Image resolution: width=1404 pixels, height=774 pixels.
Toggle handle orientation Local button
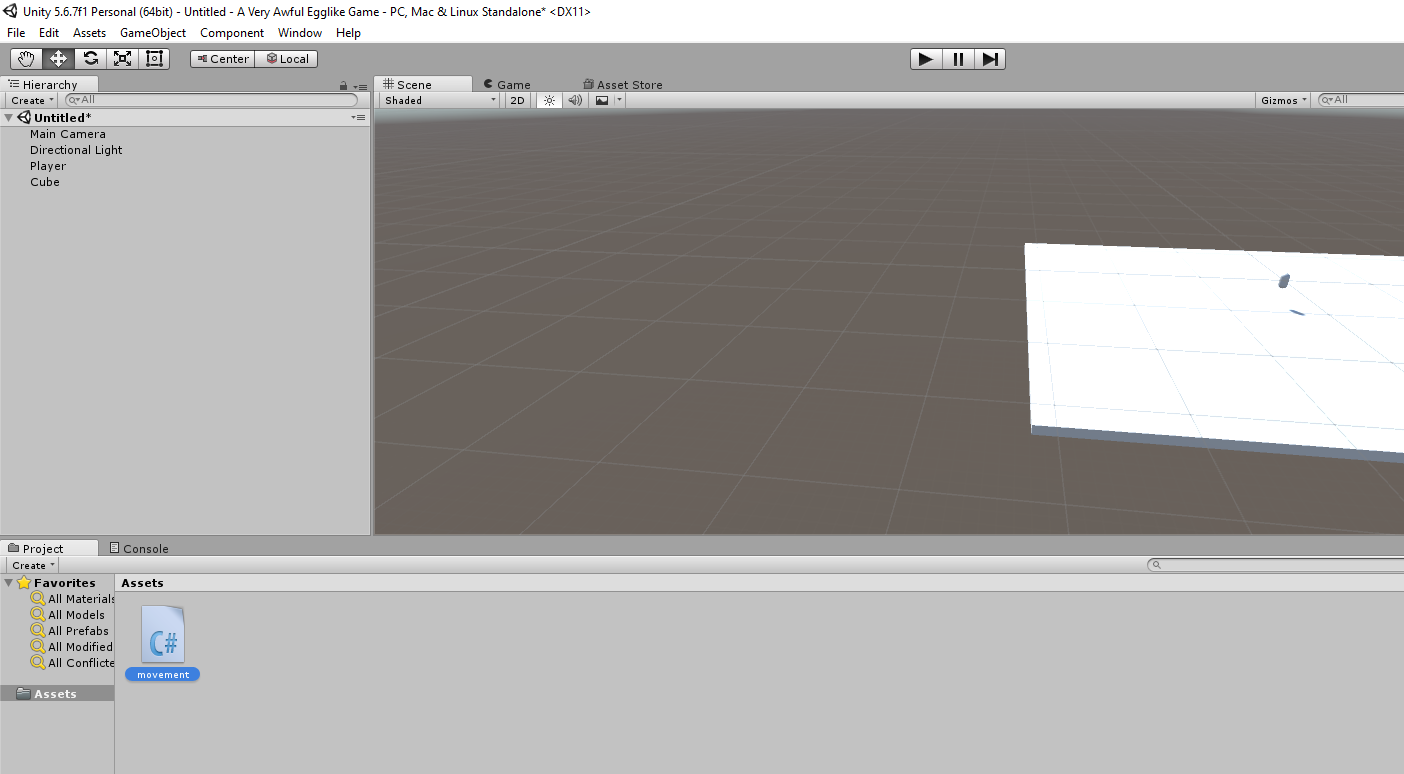click(x=287, y=59)
